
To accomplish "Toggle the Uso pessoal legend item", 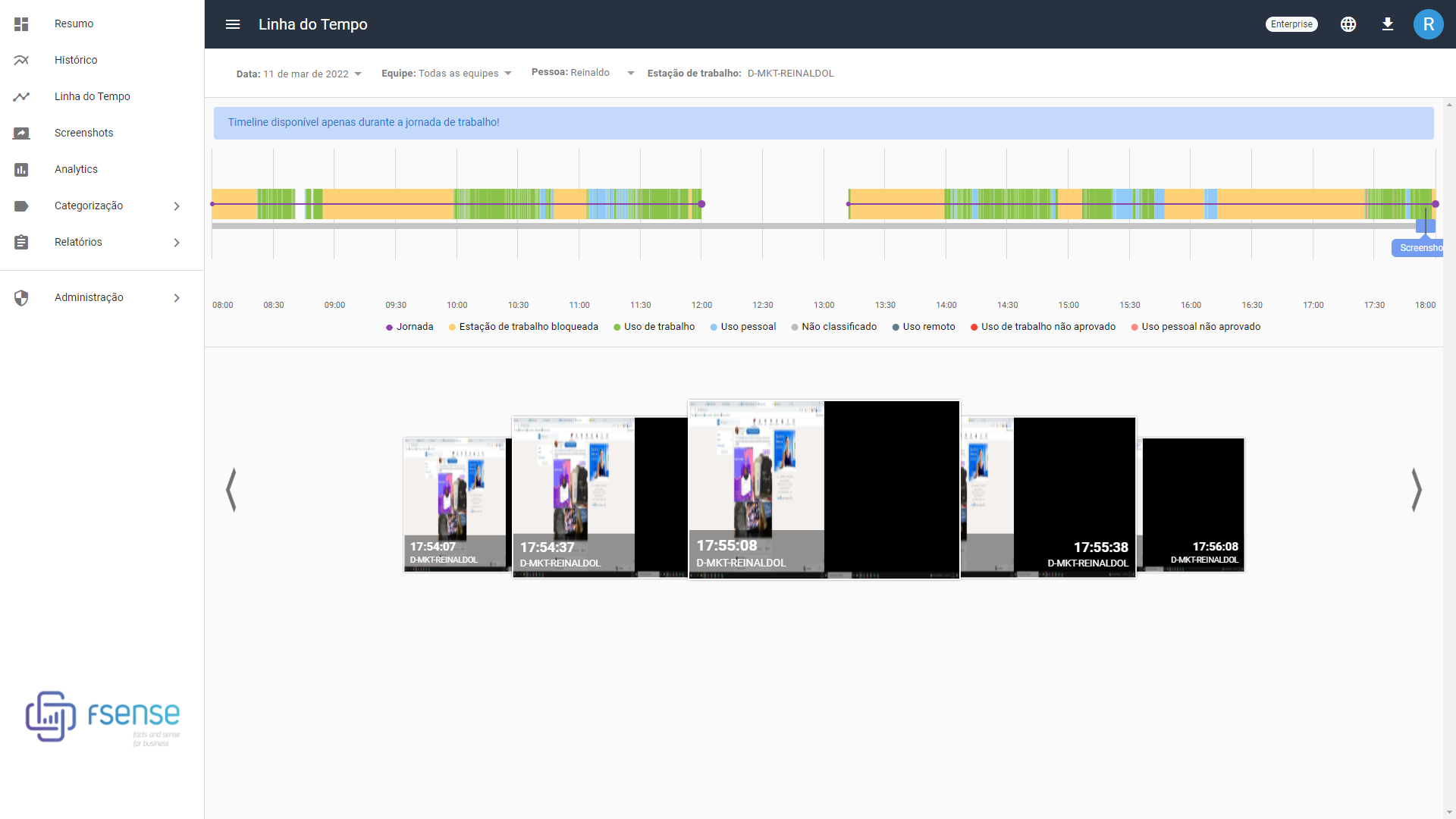I will [742, 327].
